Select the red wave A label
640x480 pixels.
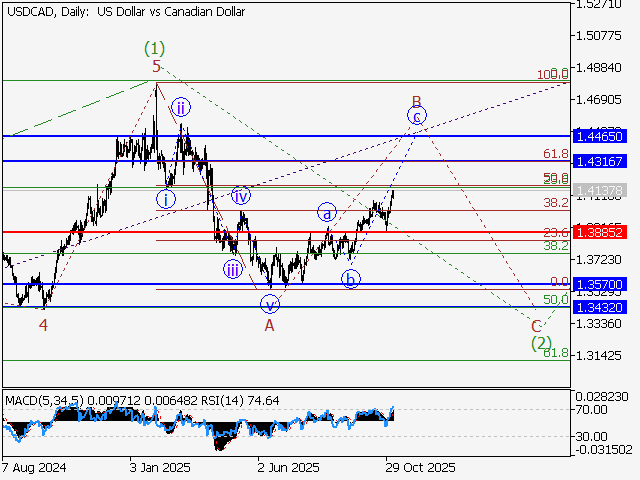point(269,326)
